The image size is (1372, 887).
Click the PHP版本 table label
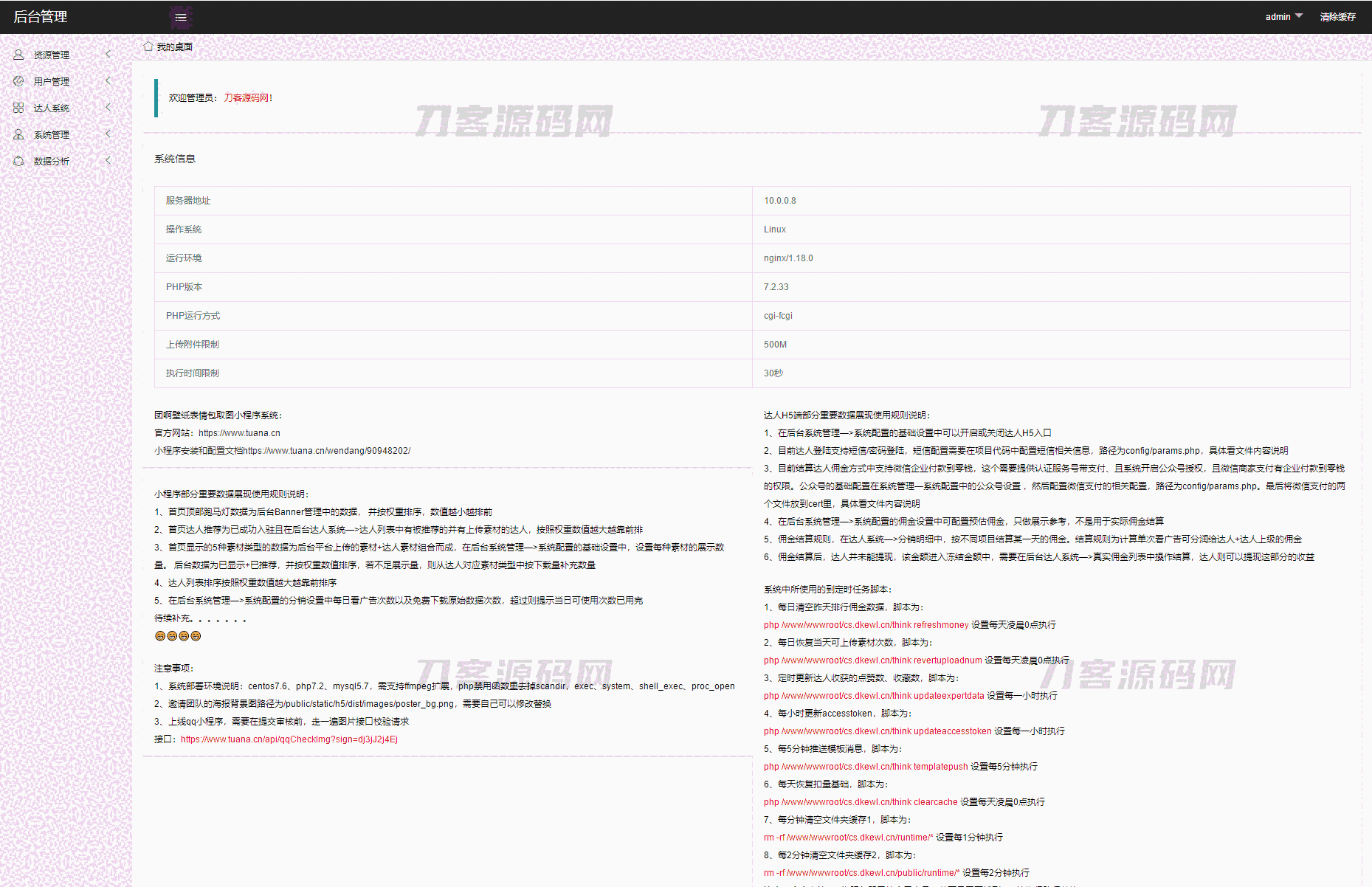[x=184, y=287]
